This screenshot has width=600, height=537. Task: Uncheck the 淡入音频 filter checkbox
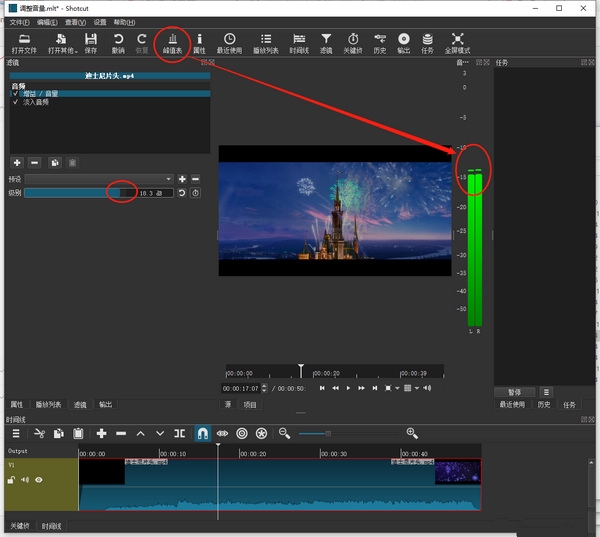15,101
